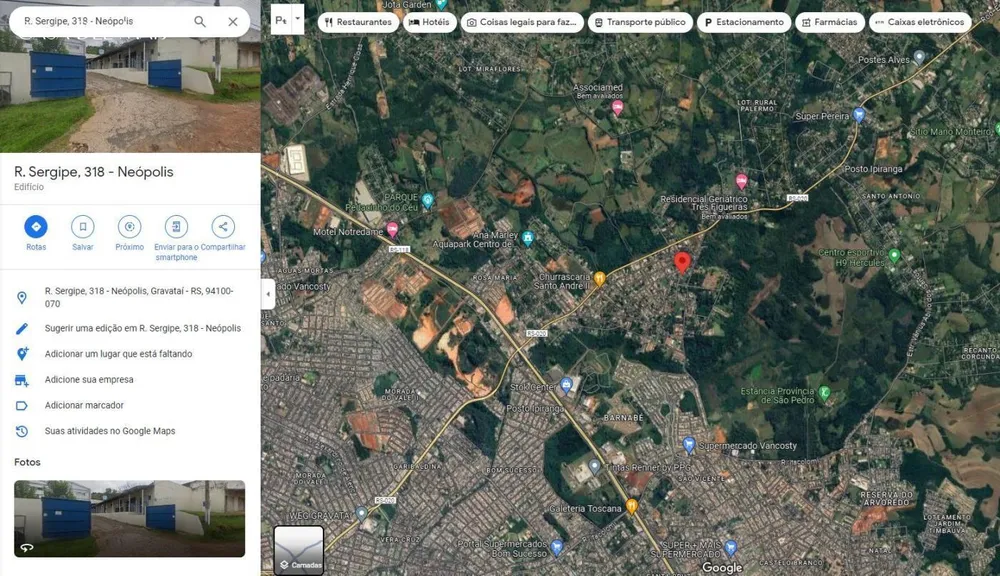The width and height of the screenshot is (1000, 576).
Task: Click Pottal Supermercados Bom Sucesso pin
Action: [x=557, y=547]
